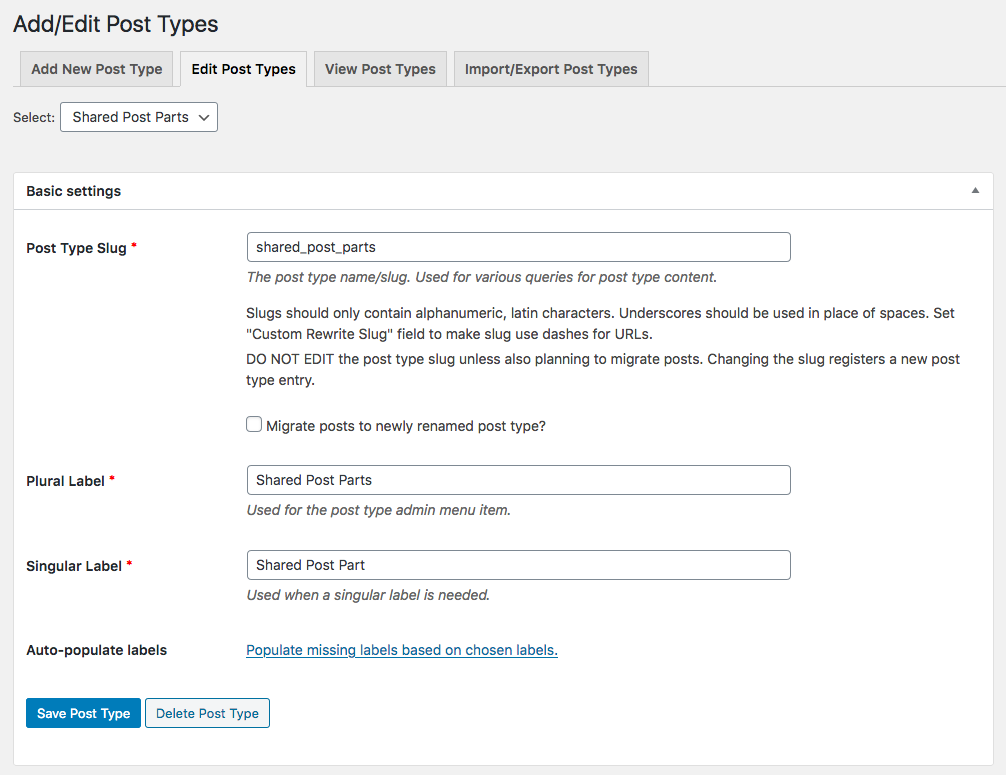
Task: Click into the Plural Label text box
Action: point(518,480)
